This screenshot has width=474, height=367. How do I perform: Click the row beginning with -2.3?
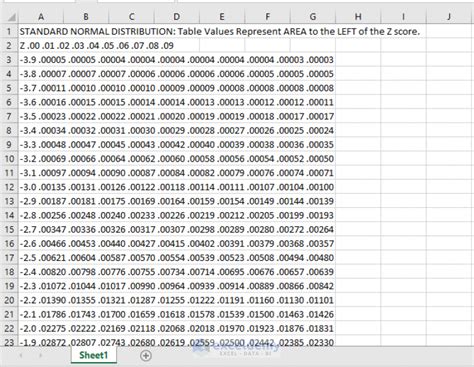click(177, 286)
